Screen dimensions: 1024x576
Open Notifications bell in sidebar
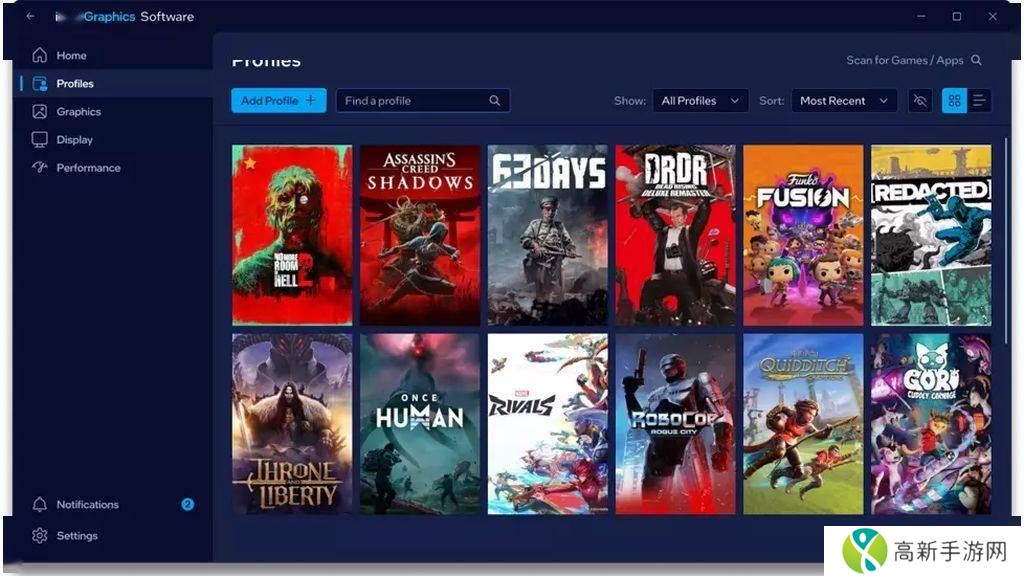40,505
